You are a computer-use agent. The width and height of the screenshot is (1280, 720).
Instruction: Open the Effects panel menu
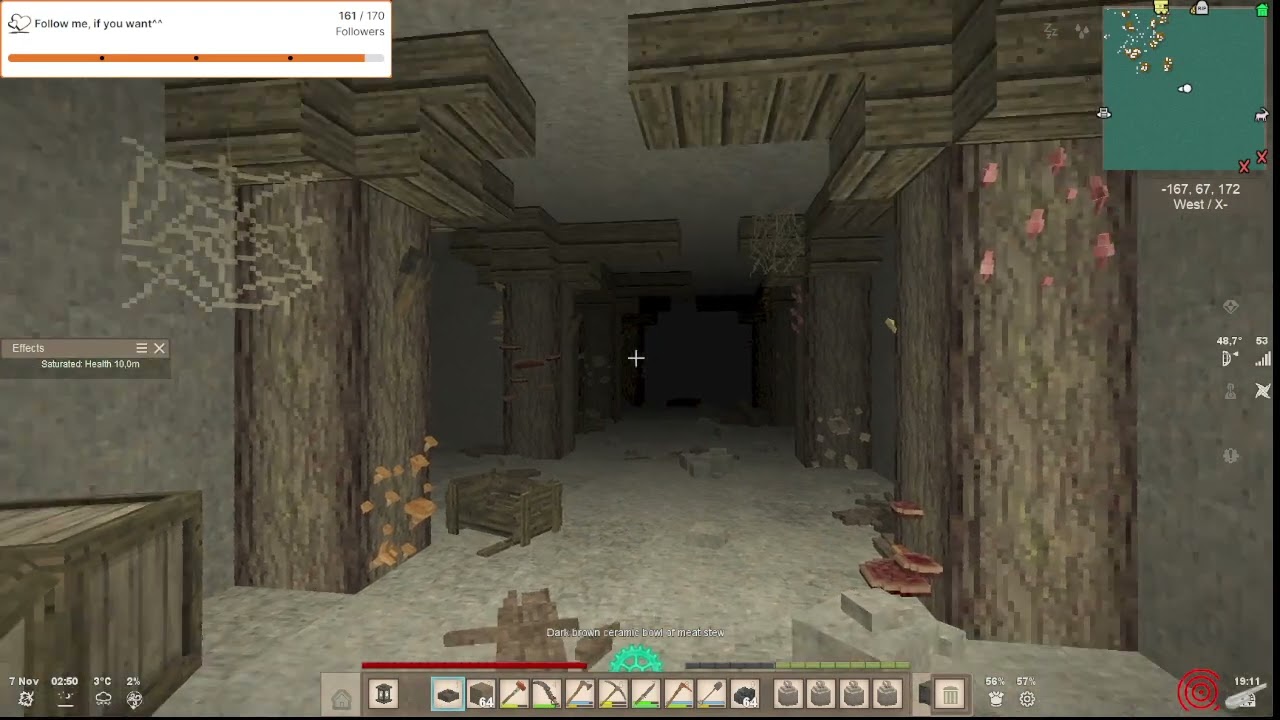coord(141,348)
